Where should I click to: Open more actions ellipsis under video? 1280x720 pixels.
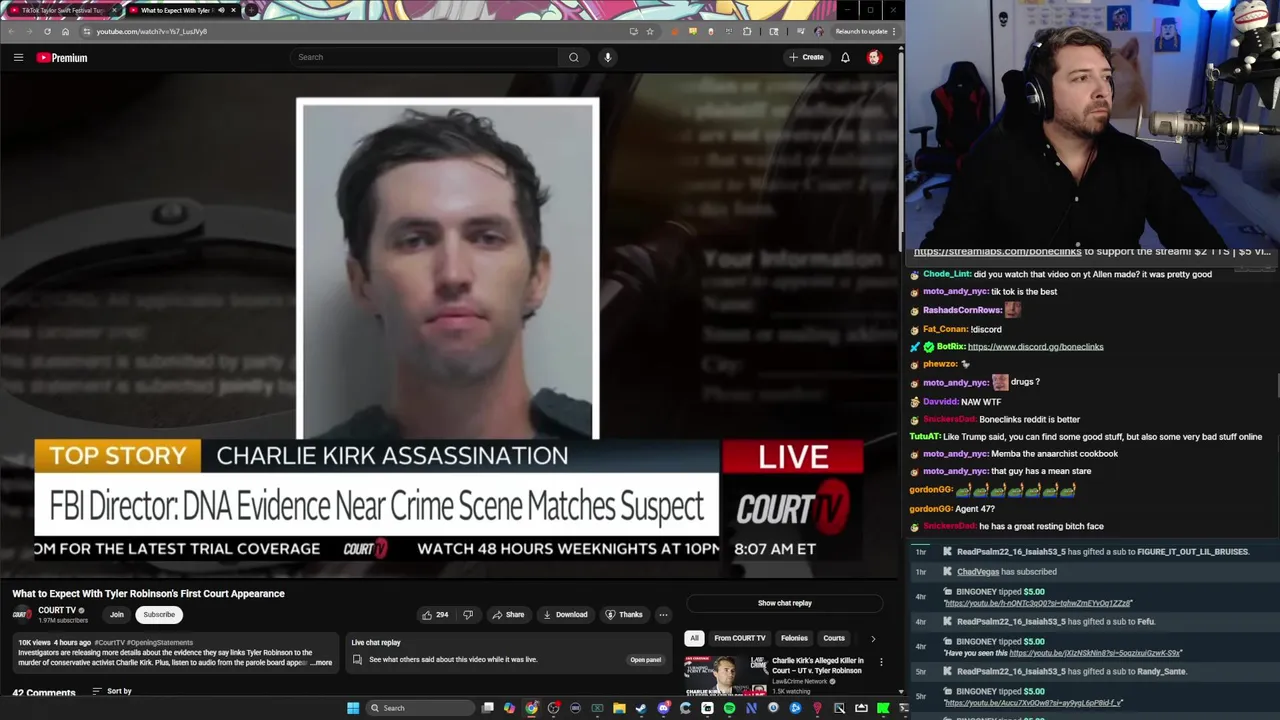pyautogui.click(x=663, y=615)
